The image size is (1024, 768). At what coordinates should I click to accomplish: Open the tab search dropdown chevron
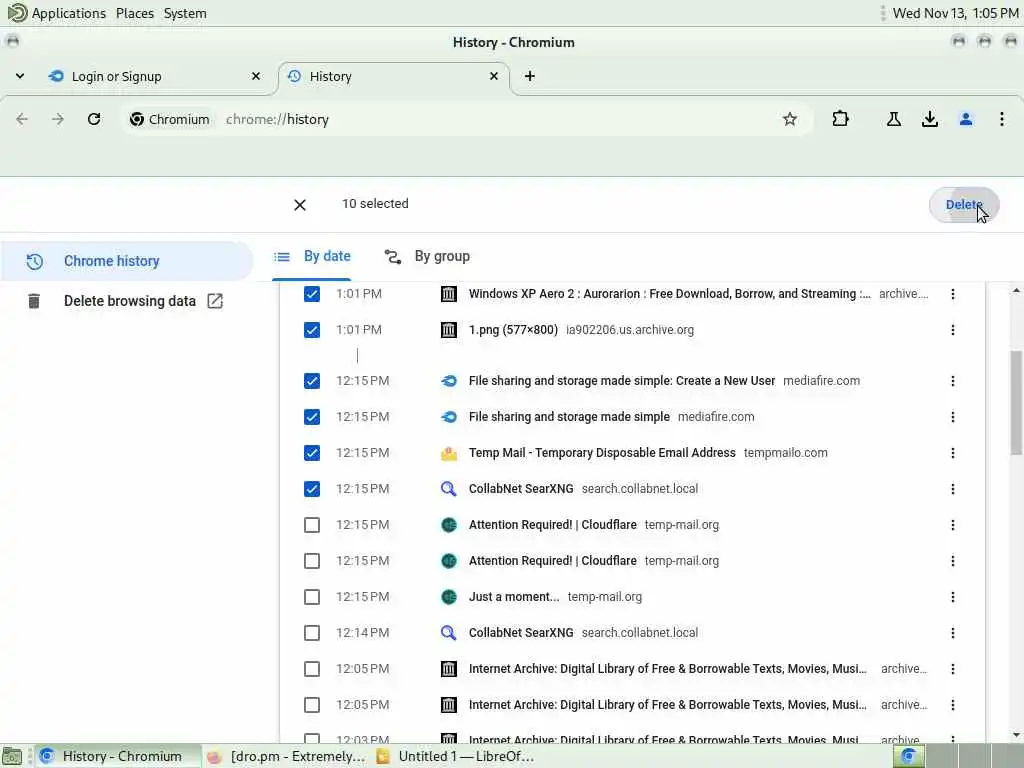[20, 76]
